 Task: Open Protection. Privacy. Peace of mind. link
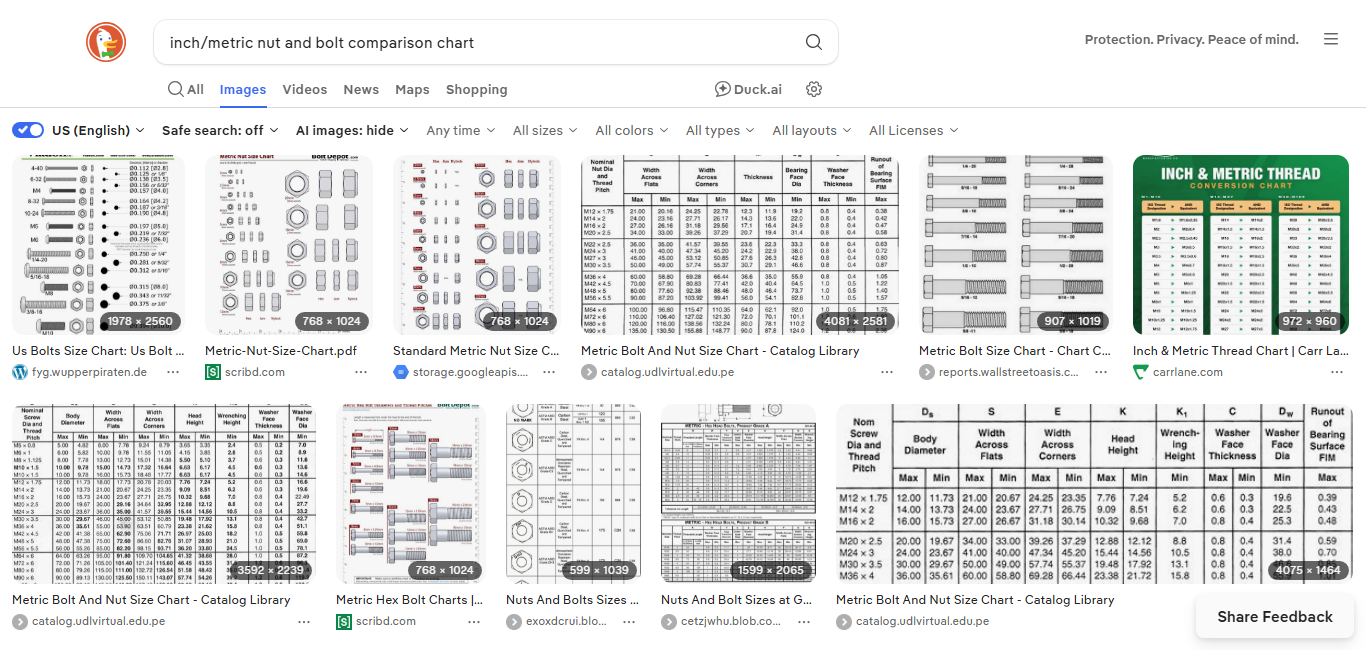1192,40
